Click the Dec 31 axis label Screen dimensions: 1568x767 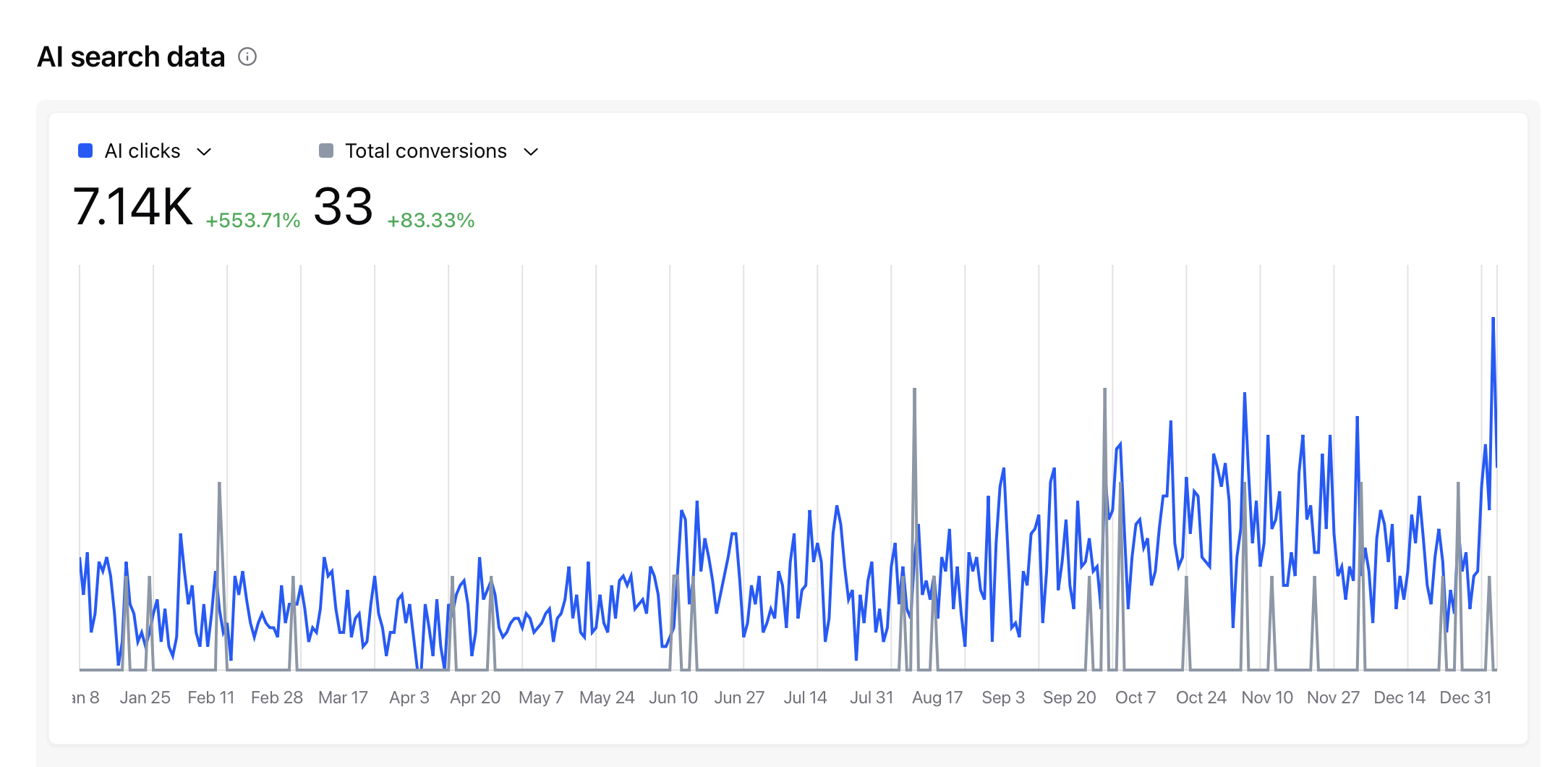pos(1466,698)
